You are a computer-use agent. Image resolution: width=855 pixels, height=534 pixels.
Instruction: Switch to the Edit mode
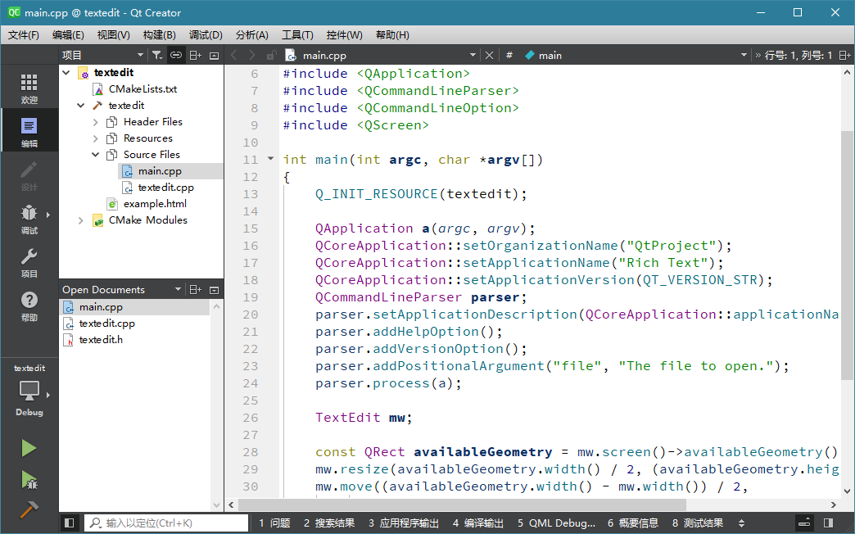pos(29,131)
